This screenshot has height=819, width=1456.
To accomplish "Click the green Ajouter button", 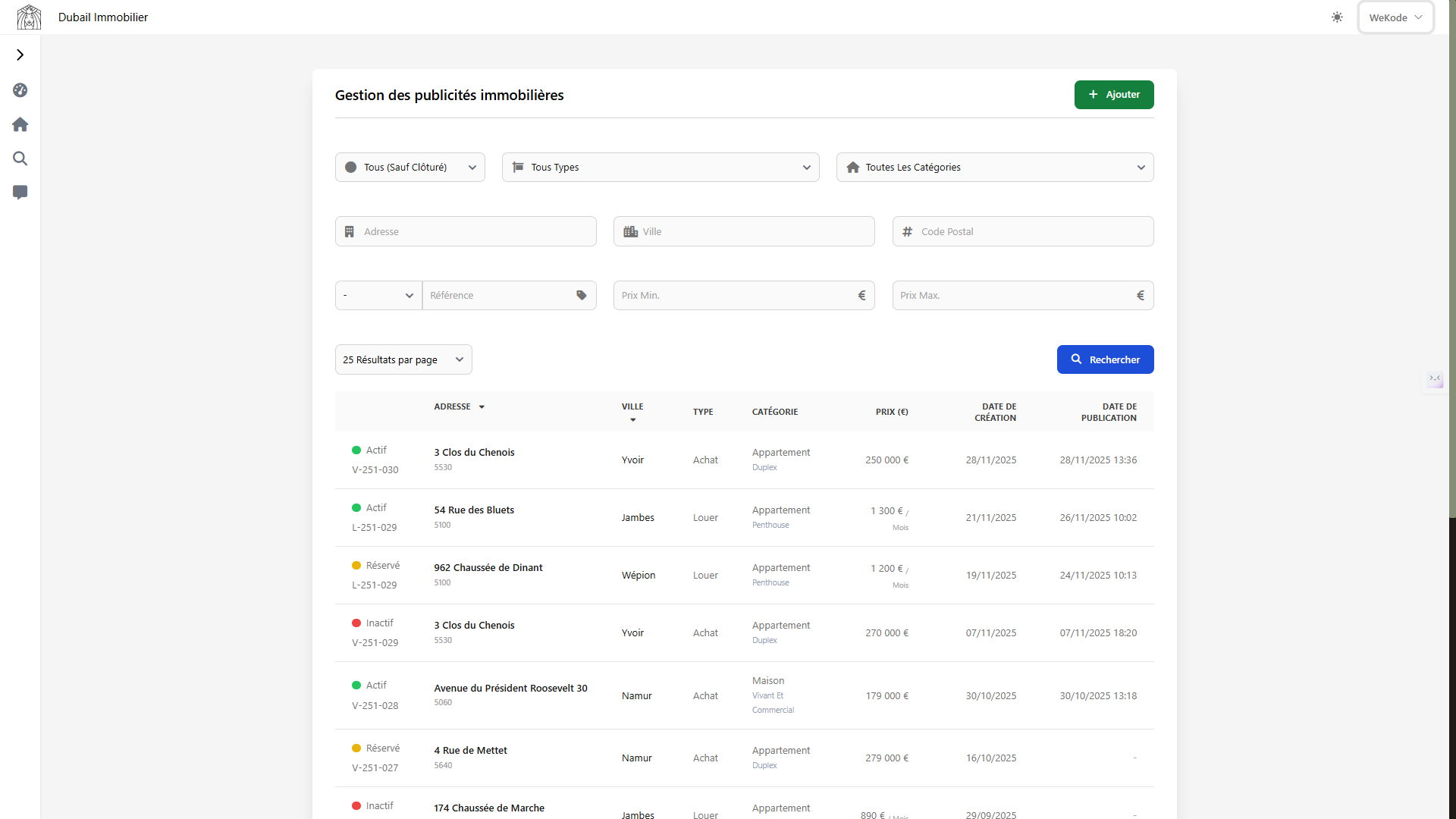I will 1113,95.
